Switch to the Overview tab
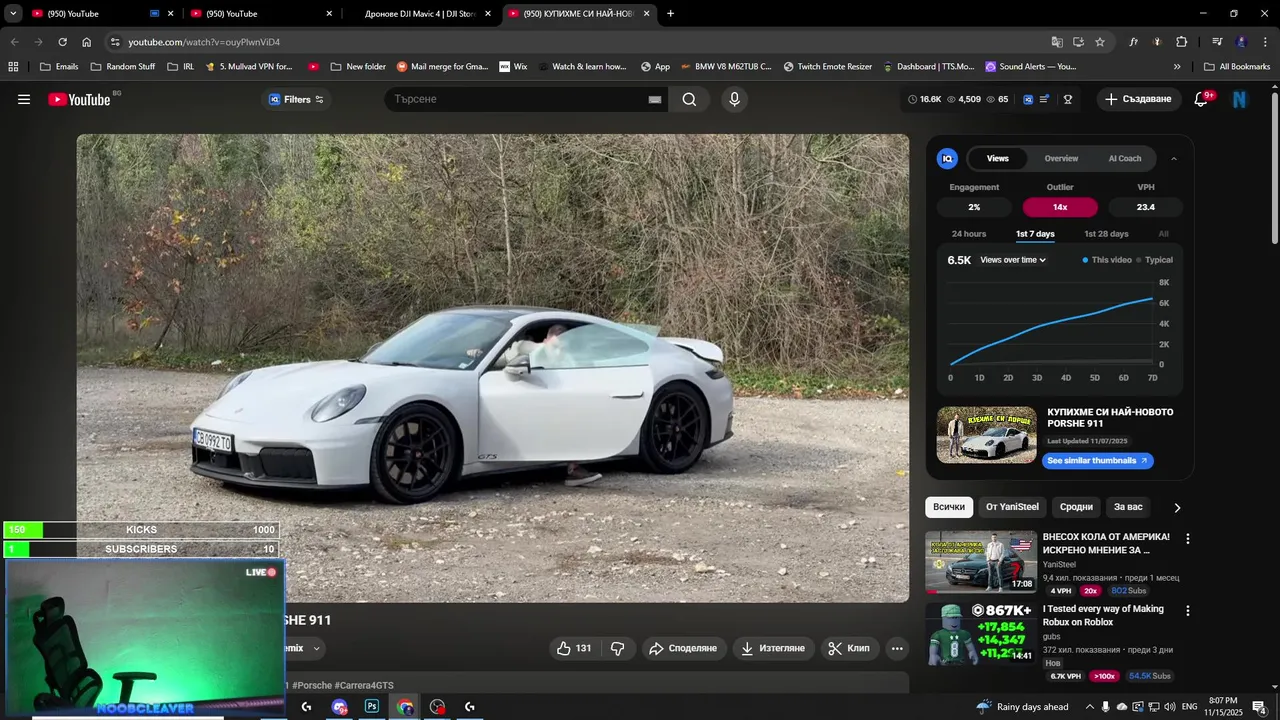The width and height of the screenshot is (1280, 720). coord(1061,159)
